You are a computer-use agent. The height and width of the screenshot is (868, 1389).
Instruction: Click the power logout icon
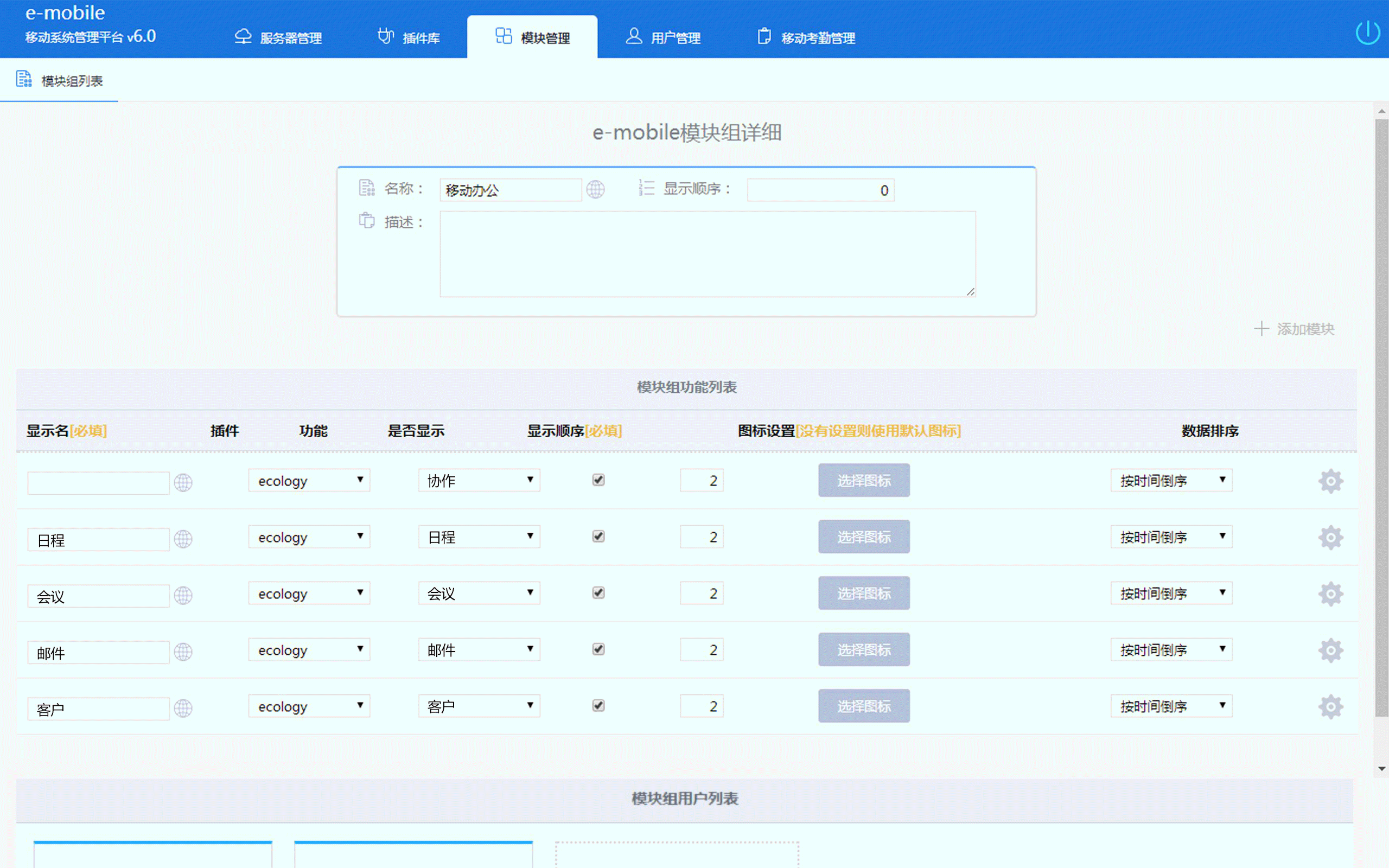pyautogui.click(x=1367, y=32)
